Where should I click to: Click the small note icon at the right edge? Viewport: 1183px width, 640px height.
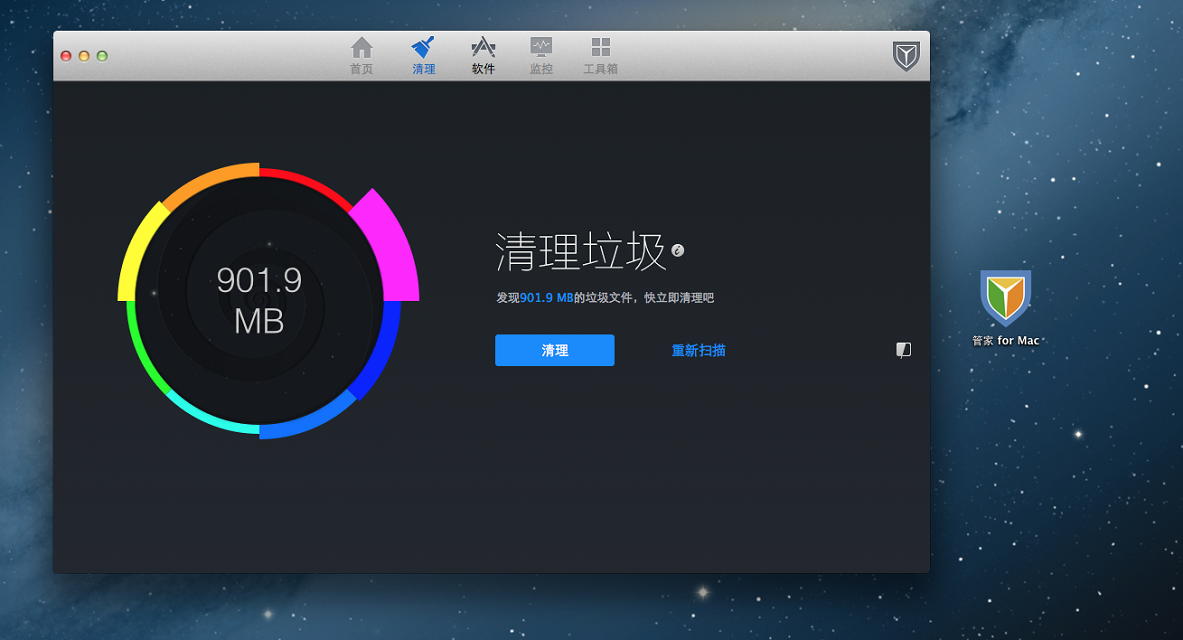[903, 349]
